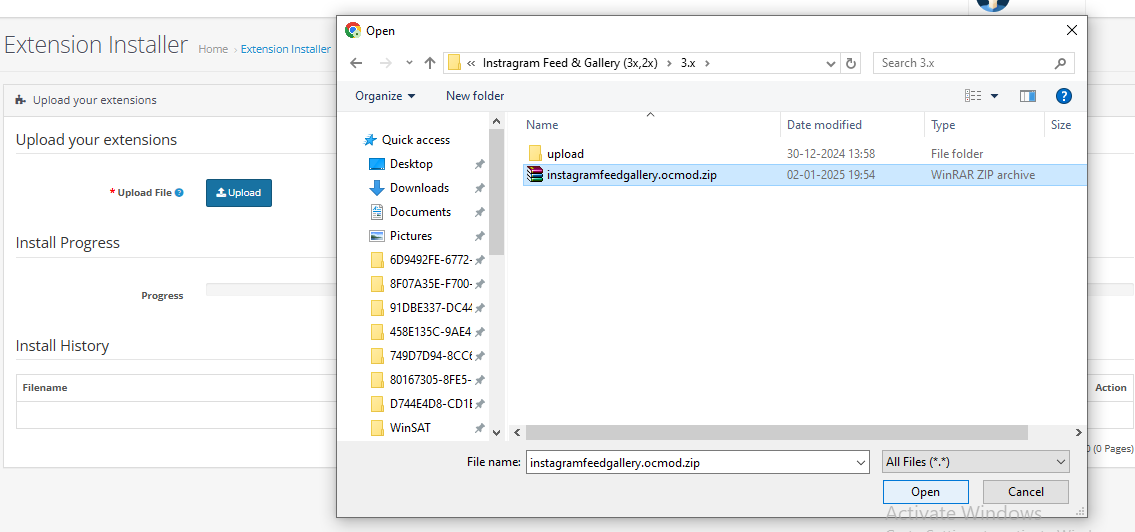This screenshot has width=1135, height=532.
Task: Open the Organize dropdown menu
Action: [x=385, y=96]
